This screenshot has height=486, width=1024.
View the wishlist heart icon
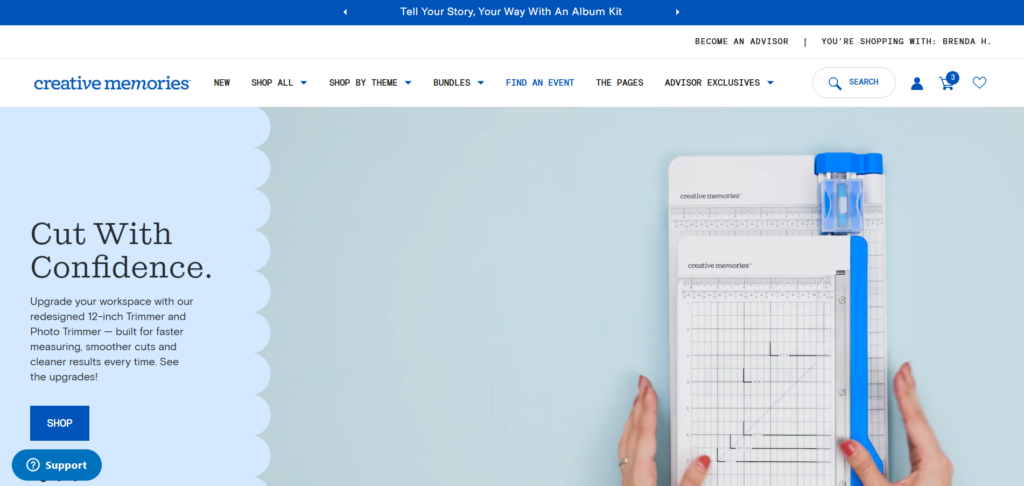point(979,83)
